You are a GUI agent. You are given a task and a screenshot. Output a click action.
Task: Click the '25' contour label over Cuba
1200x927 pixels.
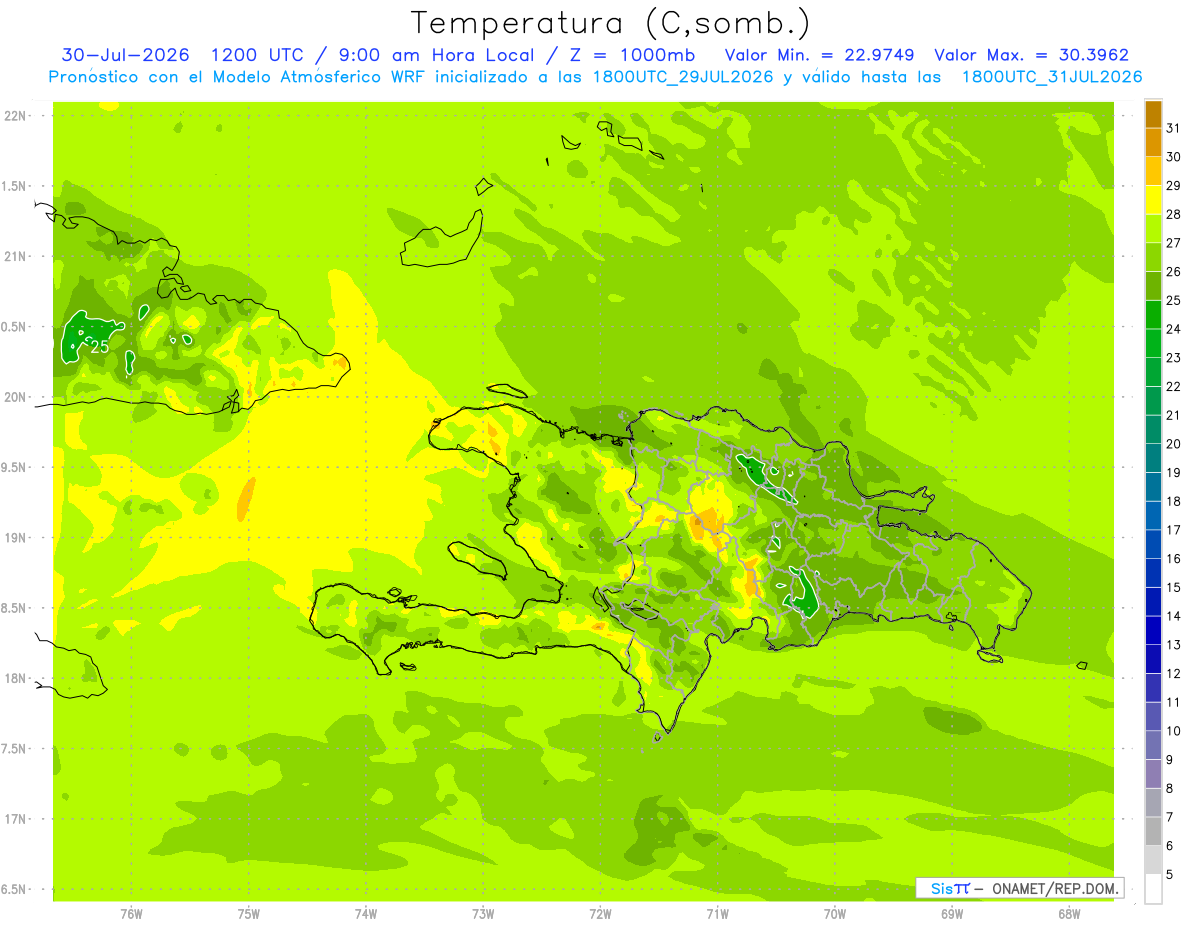pos(99,347)
